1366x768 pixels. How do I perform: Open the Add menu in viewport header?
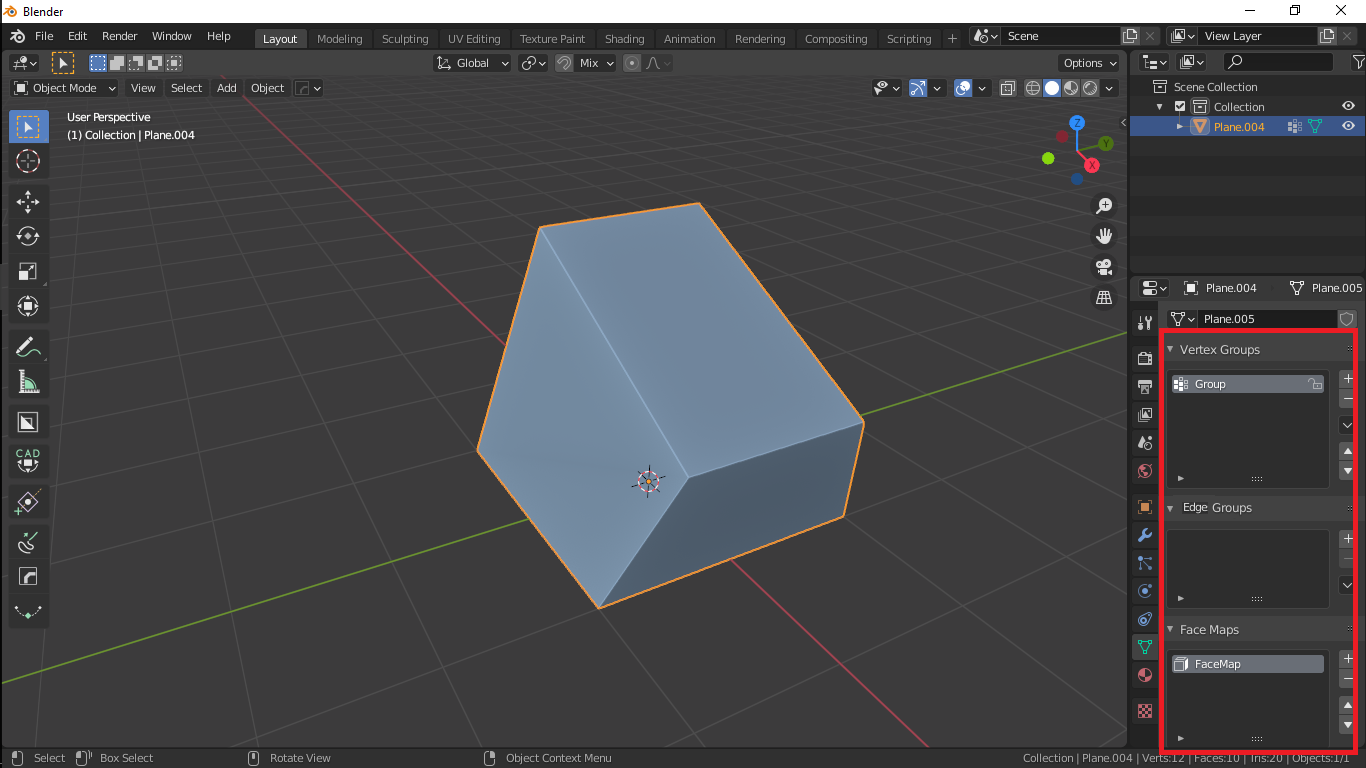click(227, 88)
